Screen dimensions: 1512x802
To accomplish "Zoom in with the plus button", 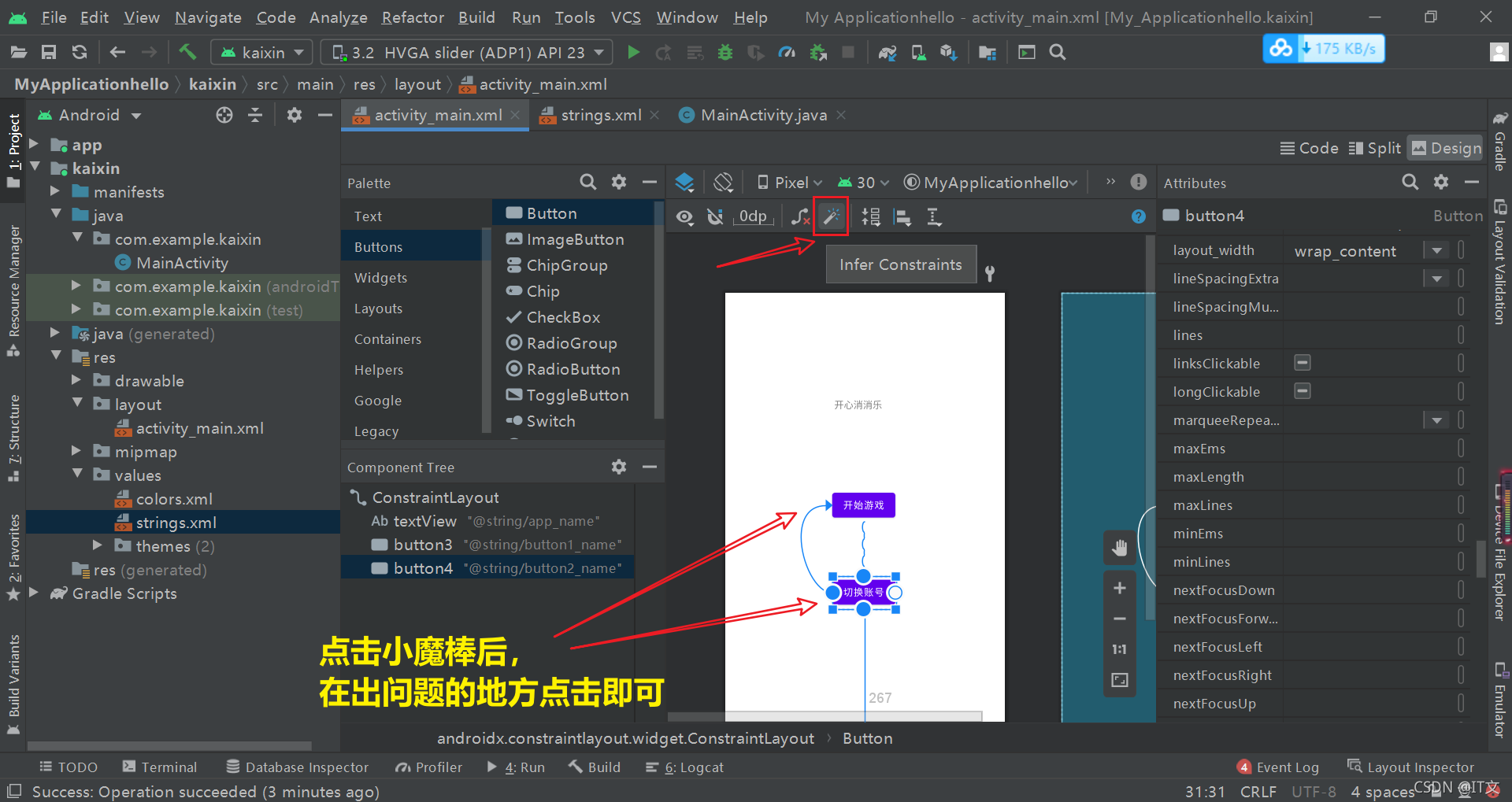I will [1120, 588].
